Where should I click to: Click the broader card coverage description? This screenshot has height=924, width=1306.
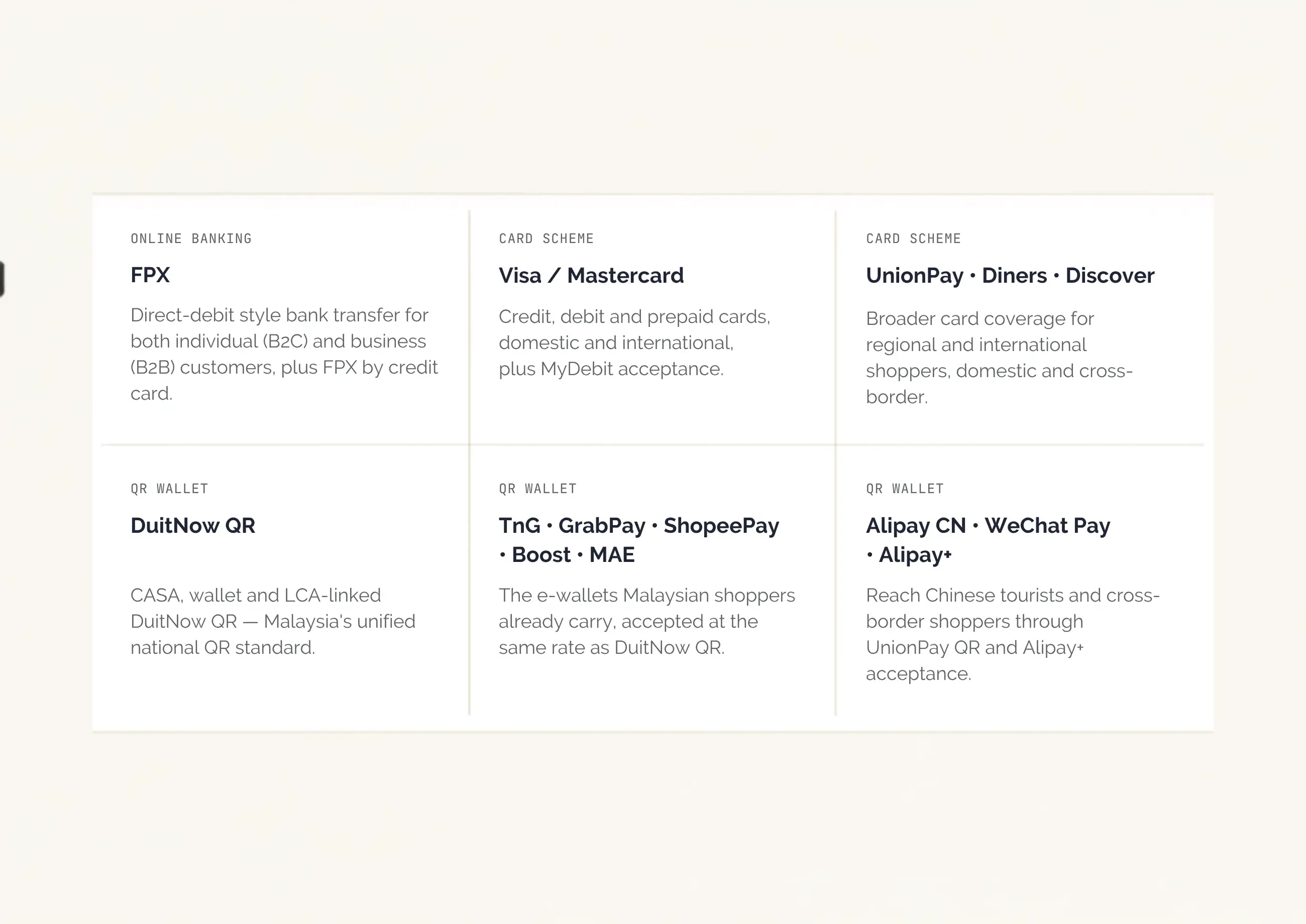pyautogui.click(x=999, y=358)
